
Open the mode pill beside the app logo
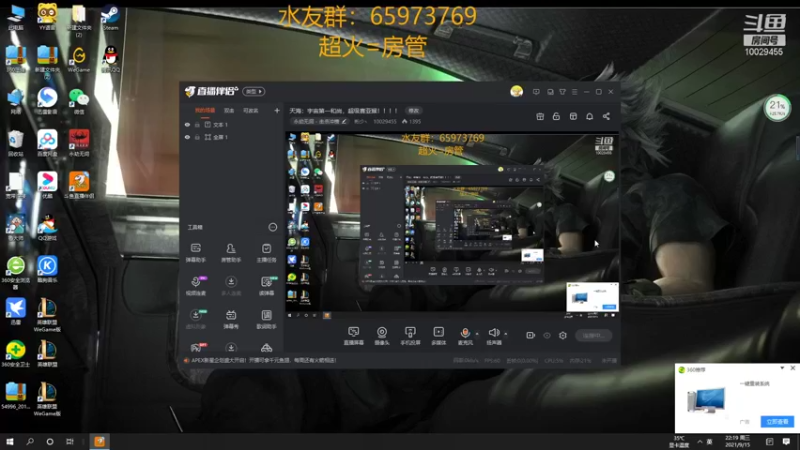click(x=254, y=91)
